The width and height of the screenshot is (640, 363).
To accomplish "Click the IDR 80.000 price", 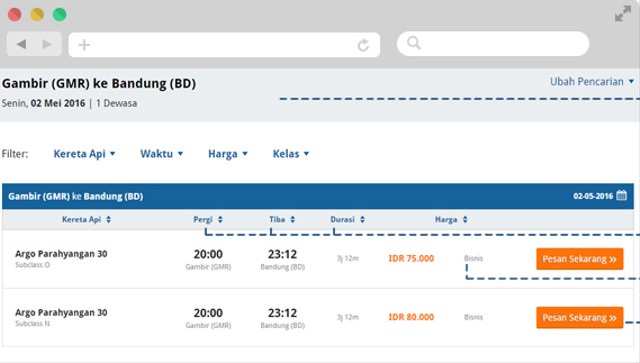I will pos(411,317).
